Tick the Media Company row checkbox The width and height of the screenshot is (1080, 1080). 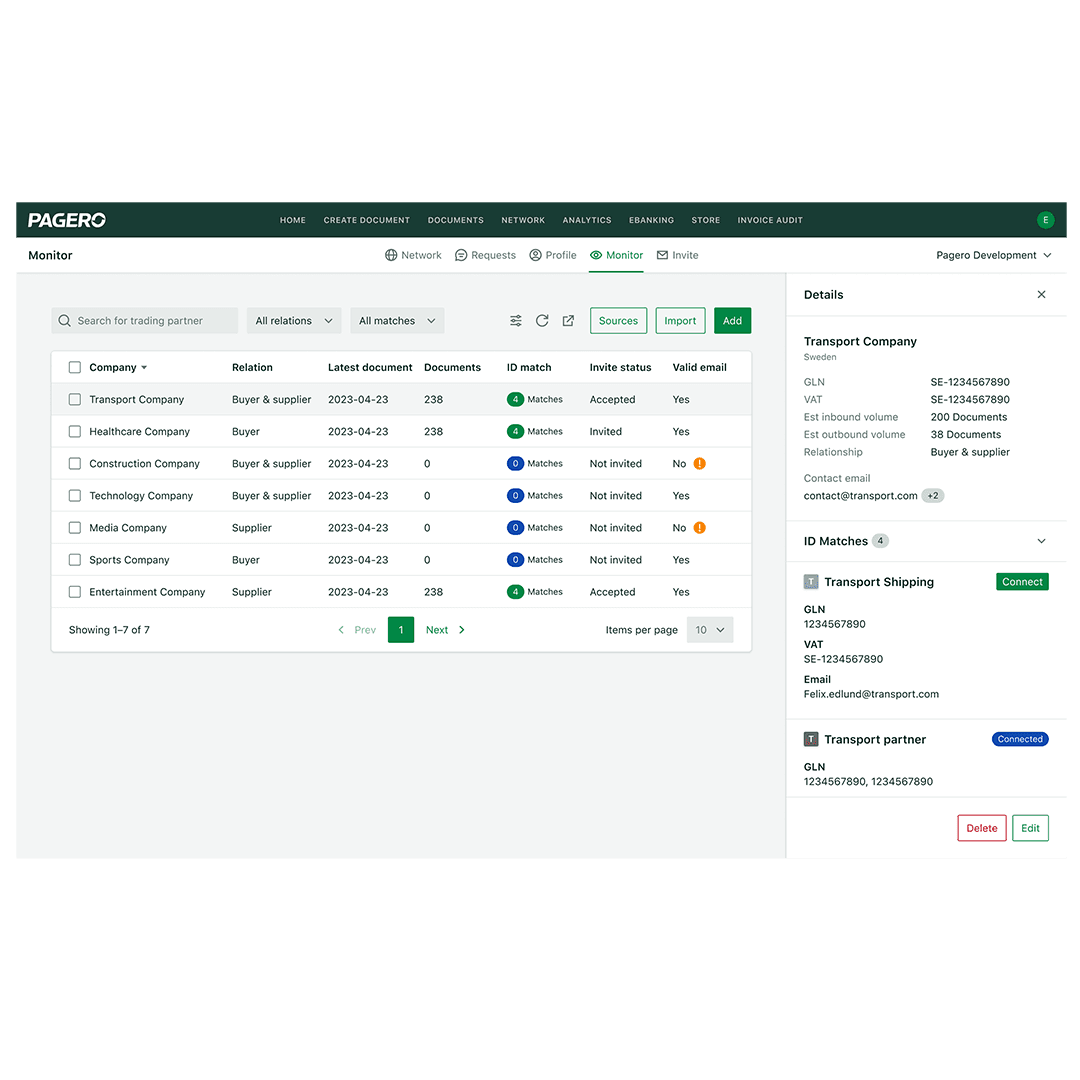tap(74, 527)
